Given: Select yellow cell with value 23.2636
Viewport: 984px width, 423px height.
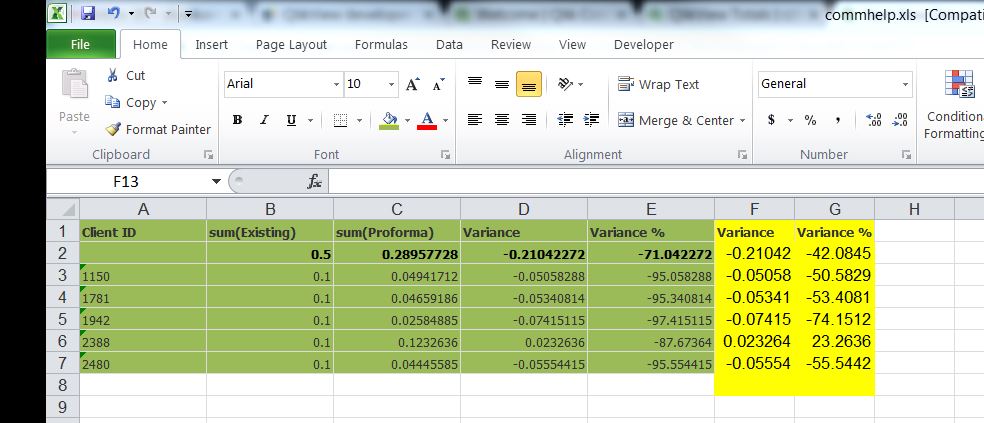Looking at the screenshot, I should pos(834,341).
